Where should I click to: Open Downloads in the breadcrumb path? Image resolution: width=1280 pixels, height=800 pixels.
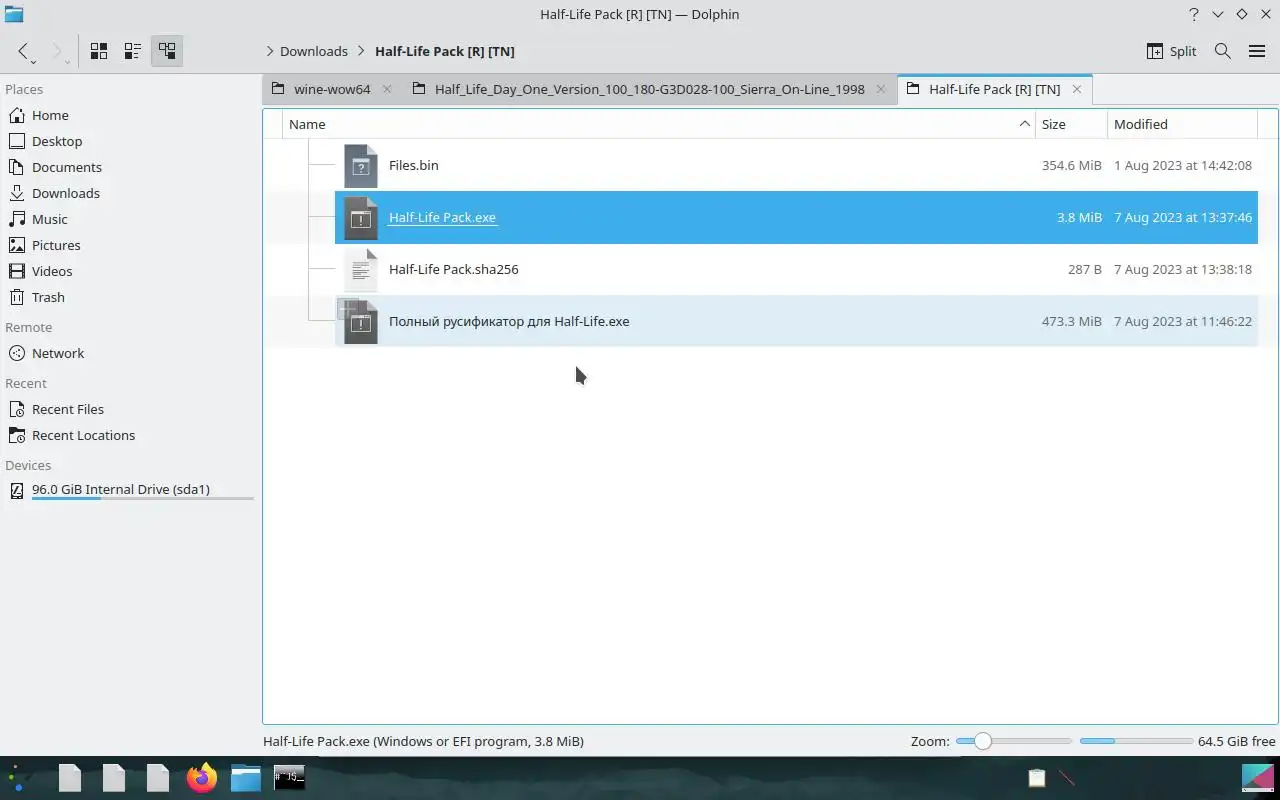pyautogui.click(x=314, y=51)
